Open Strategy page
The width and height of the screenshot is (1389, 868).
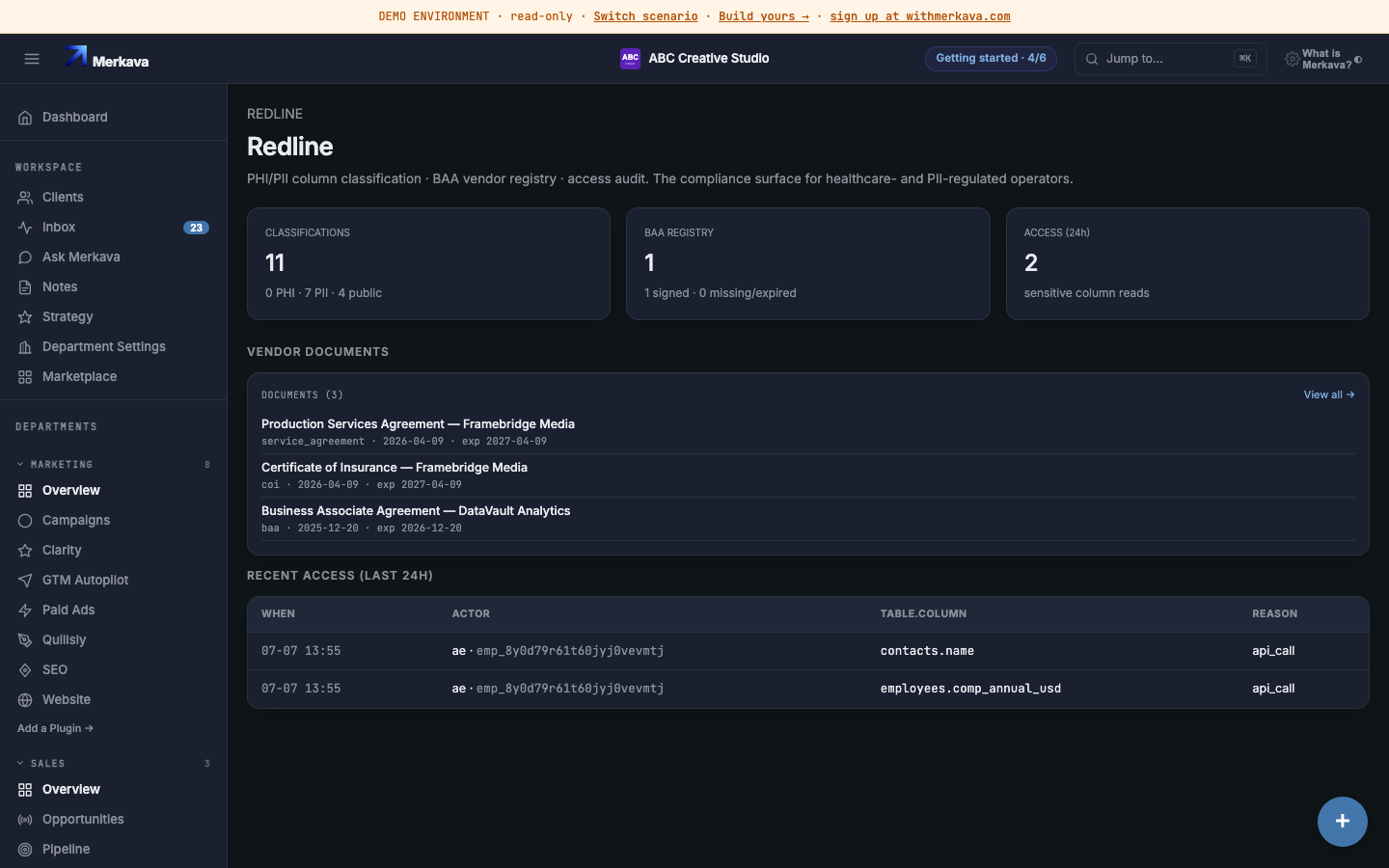click(x=113, y=317)
